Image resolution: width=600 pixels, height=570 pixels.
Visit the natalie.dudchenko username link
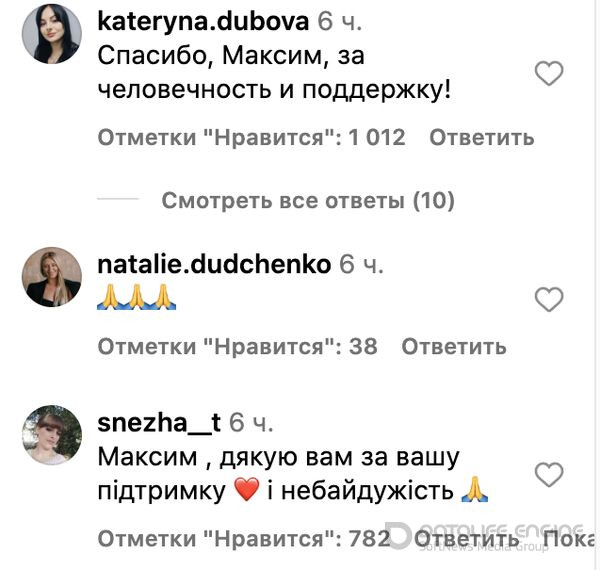point(214,264)
